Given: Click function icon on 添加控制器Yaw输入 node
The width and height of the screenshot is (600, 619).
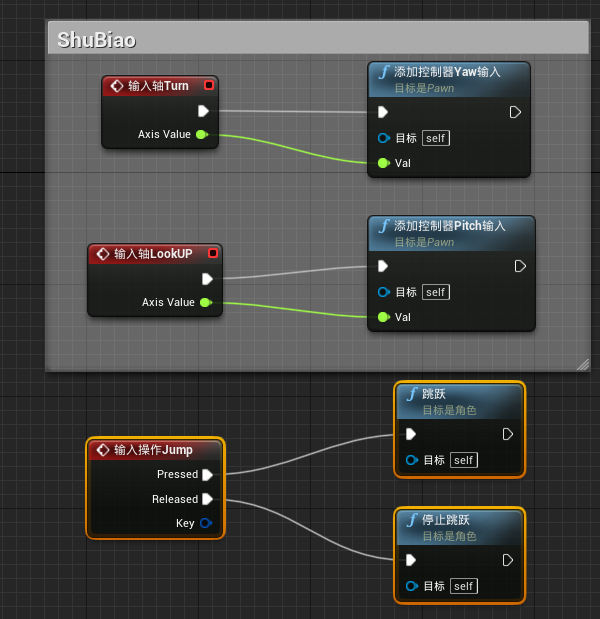Looking at the screenshot, I should 384,72.
